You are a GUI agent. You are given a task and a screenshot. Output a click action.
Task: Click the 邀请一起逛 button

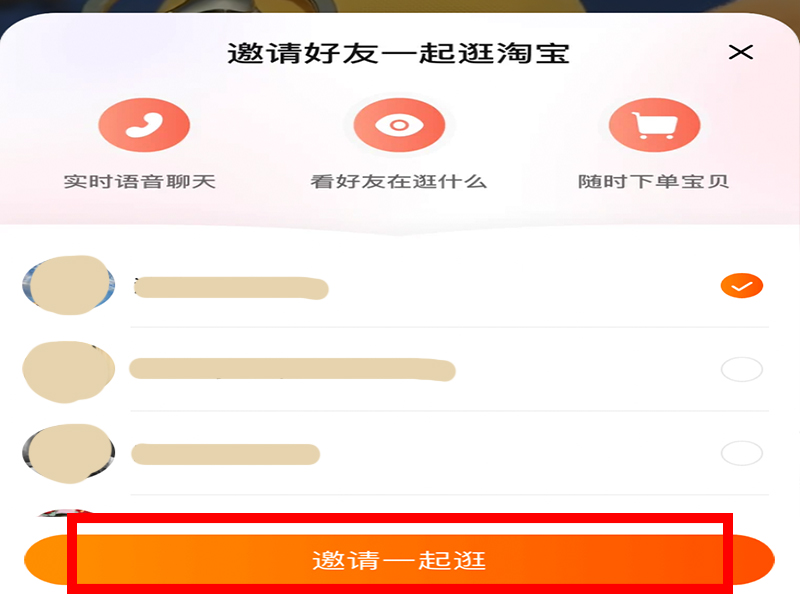[399, 560]
